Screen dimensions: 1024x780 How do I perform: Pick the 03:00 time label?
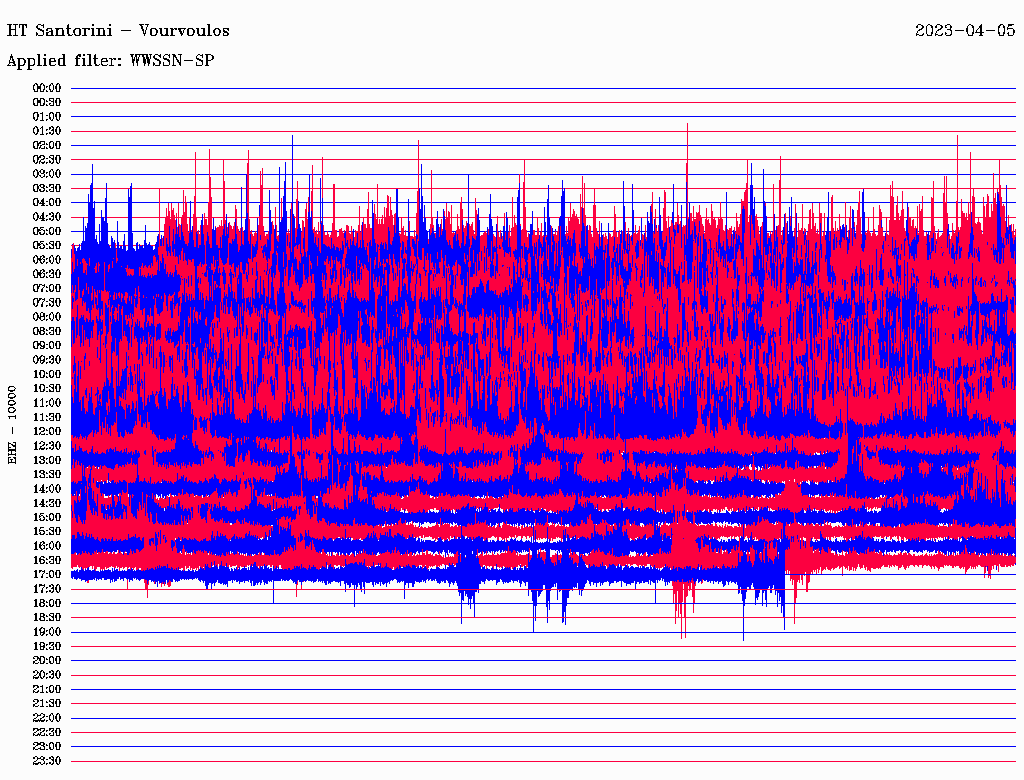[47, 174]
